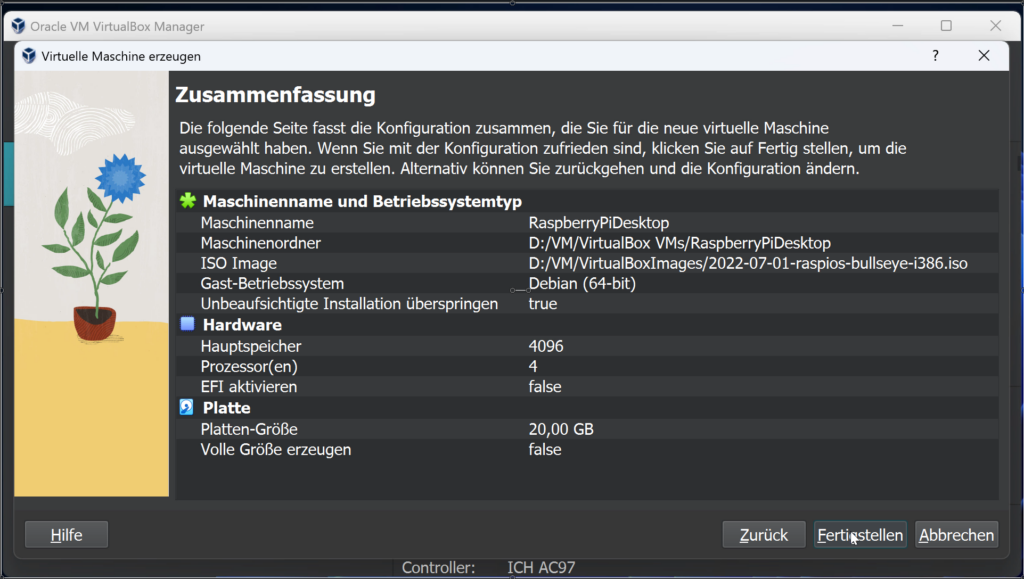This screenshot has height=579, width=1024.
Task: Click Fertigstellen to create the machine
Action: tap(860, 535)
